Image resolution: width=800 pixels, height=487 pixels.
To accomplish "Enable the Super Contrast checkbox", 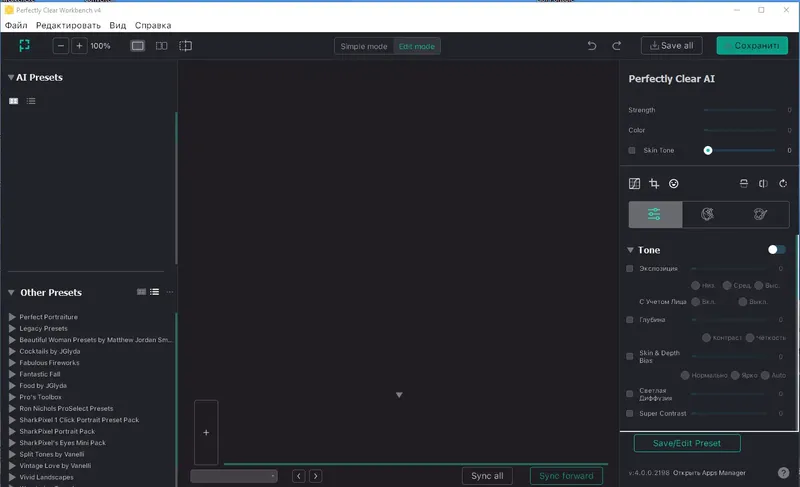I will click(630, 414).
